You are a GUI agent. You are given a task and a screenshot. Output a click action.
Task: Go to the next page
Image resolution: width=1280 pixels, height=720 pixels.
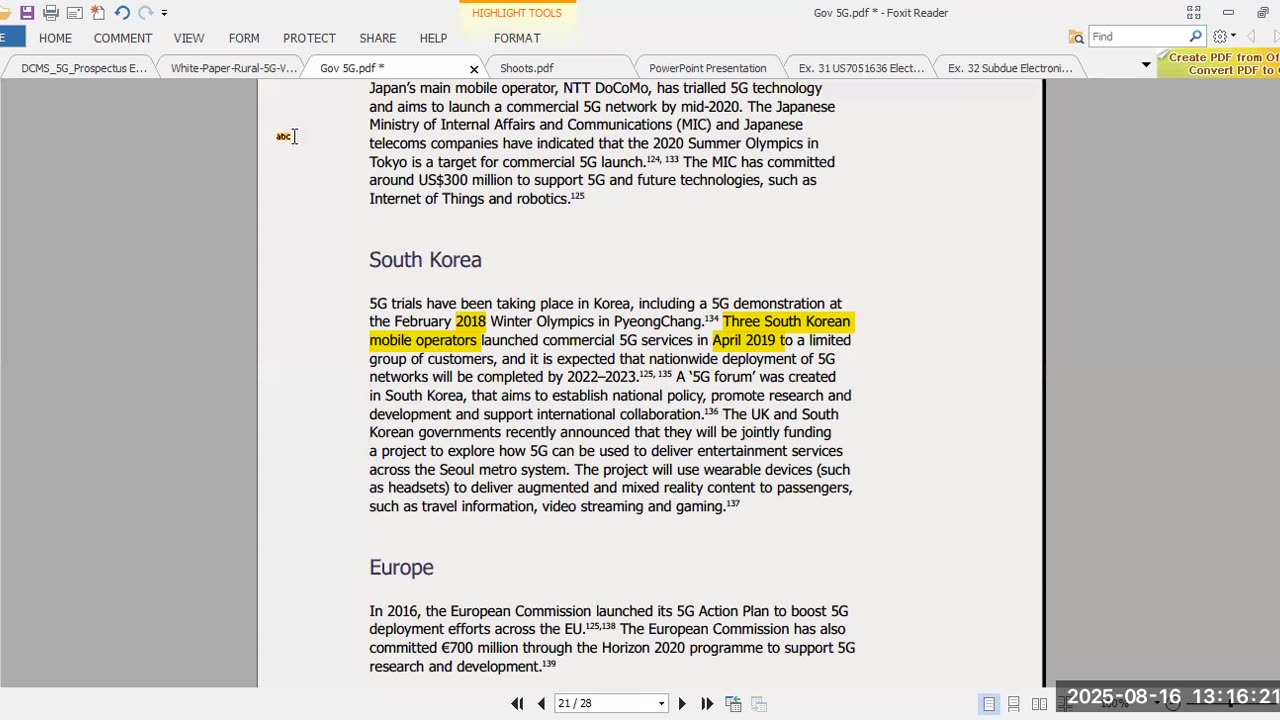coord(682,704)
